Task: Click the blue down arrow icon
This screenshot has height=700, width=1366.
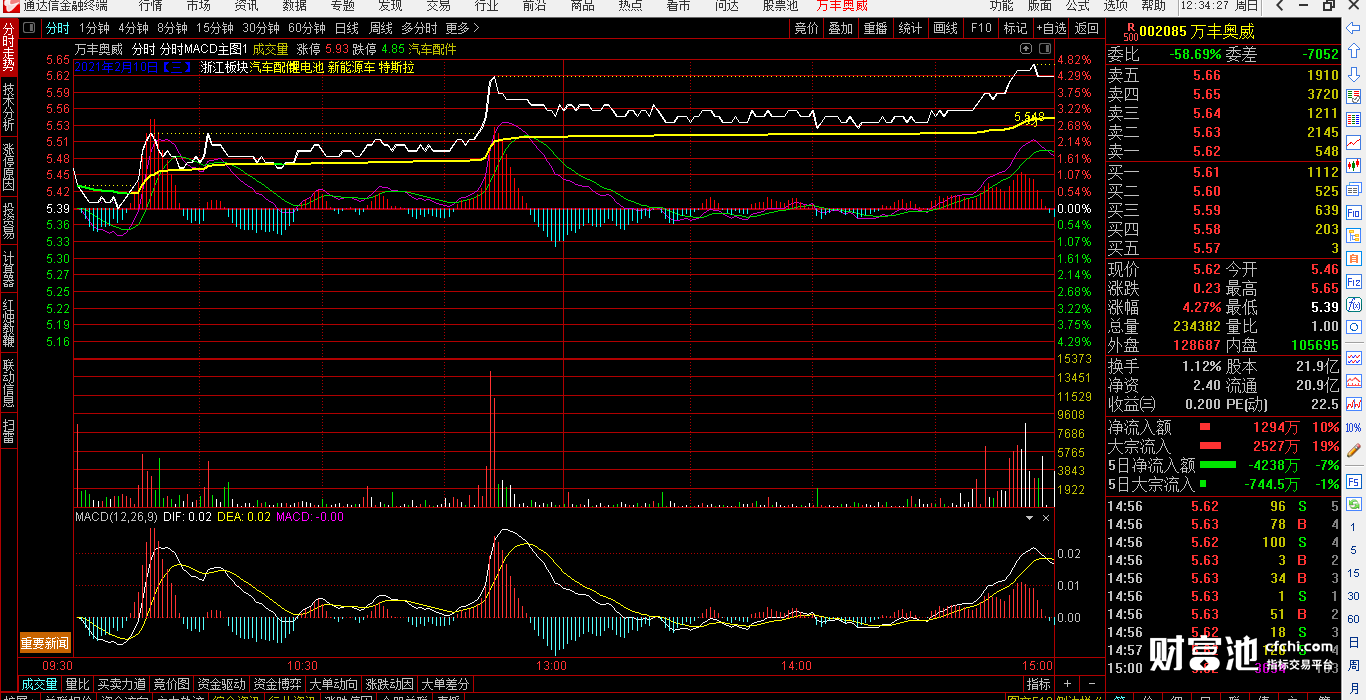Action: click(x=1354, y=73)
